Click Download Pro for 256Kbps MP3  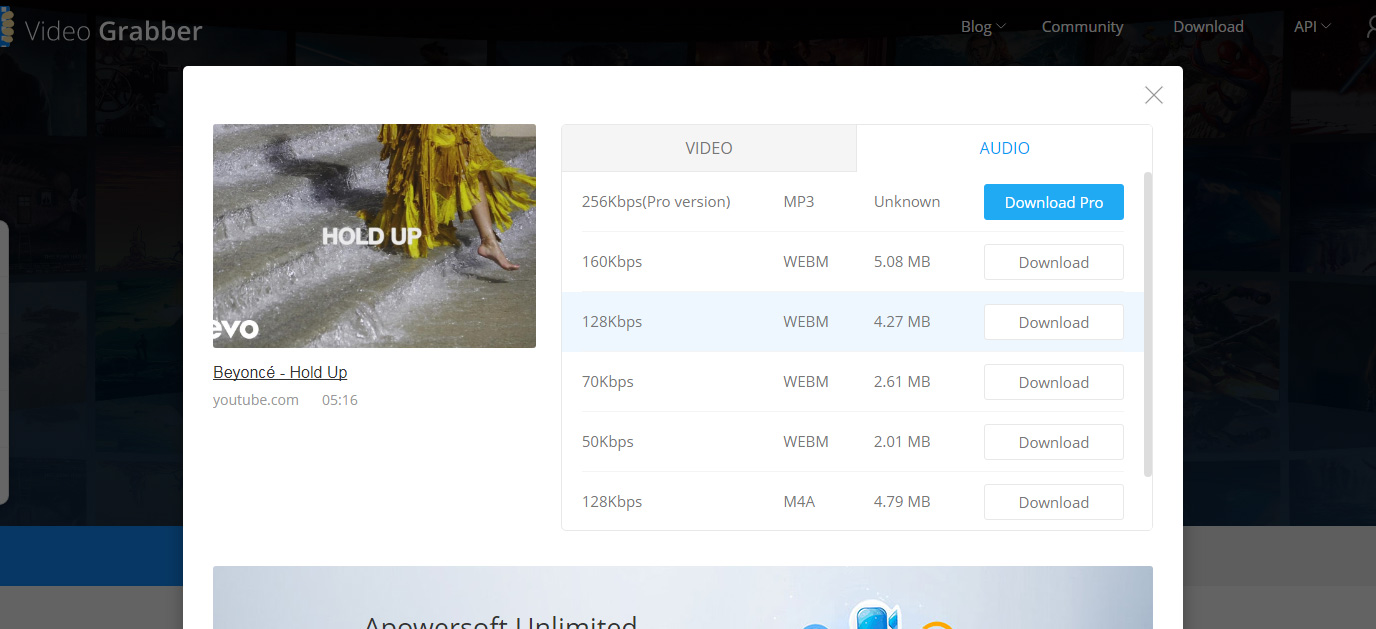tap(1053, 201)
